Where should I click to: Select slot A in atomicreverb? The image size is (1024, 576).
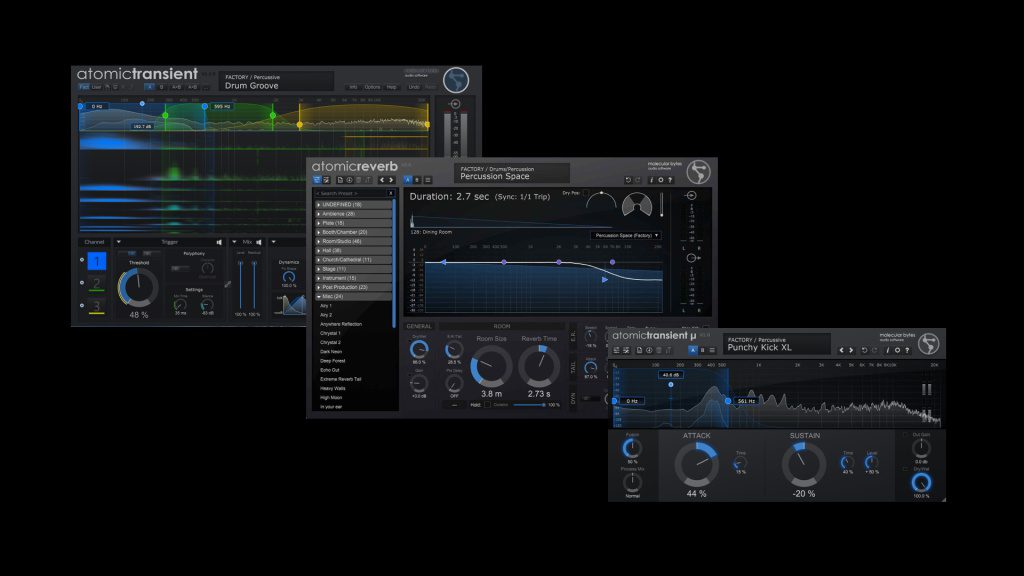point(408,180)
